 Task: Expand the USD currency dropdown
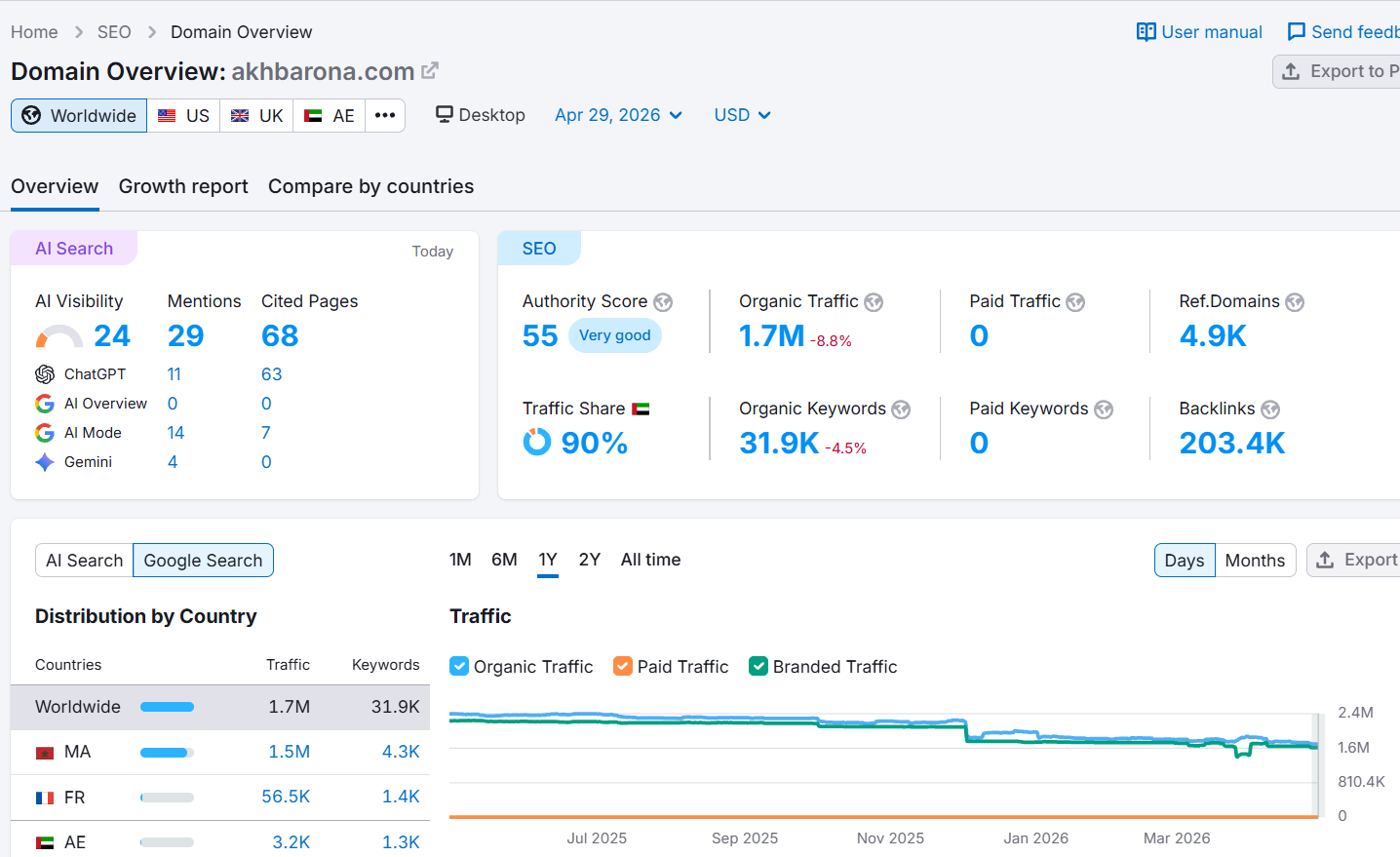point(742,115)
